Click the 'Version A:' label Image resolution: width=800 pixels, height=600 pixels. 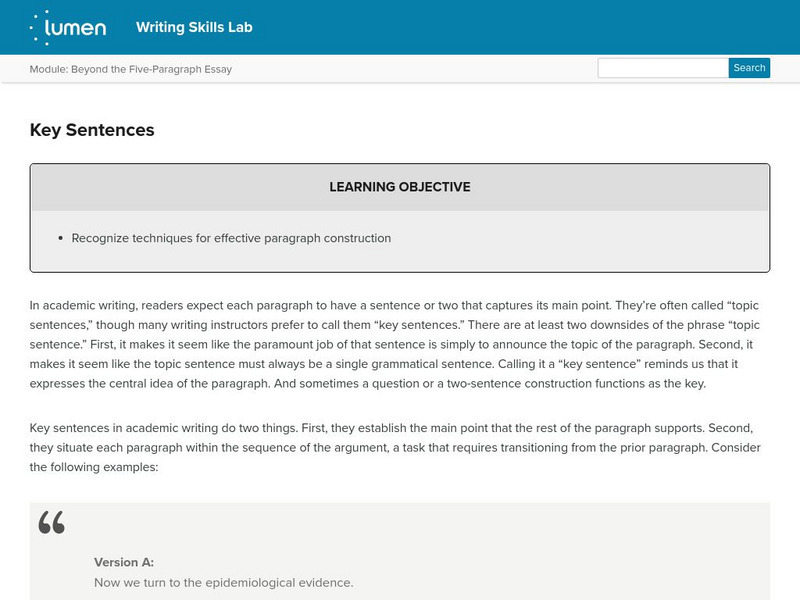click(x=124, y=562)
